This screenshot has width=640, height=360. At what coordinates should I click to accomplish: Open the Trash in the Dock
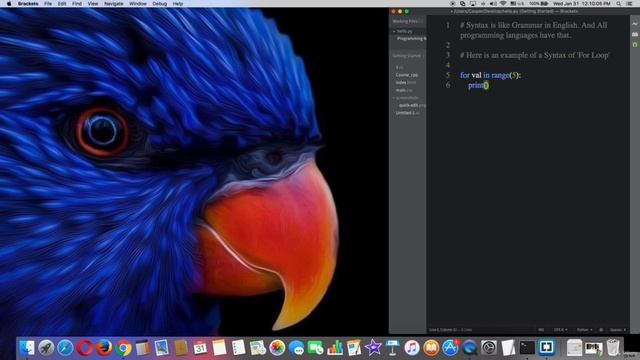[x=613, y=348]
